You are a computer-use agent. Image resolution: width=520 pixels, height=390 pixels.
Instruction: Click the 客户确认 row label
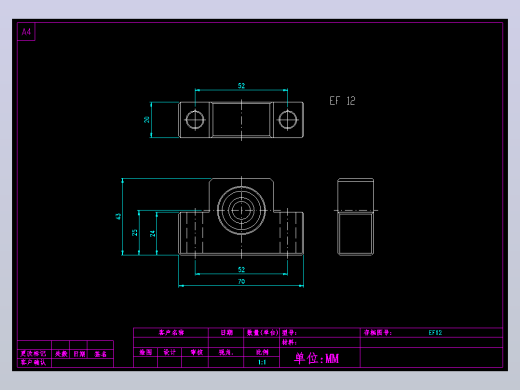(x=33, y=362)
